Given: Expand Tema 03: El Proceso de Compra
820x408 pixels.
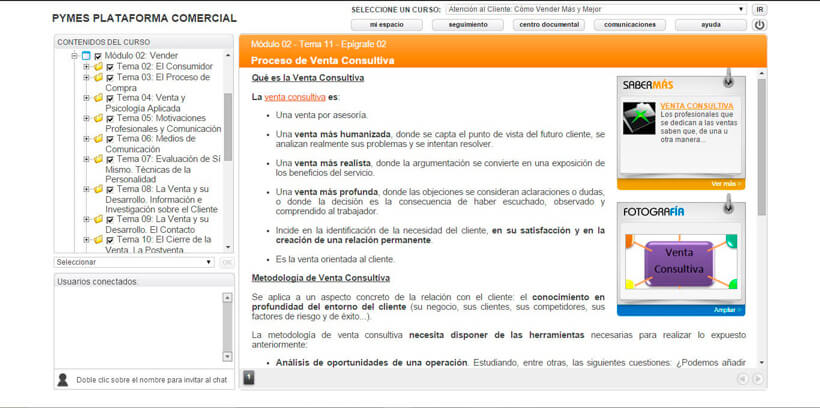Looking at the screenshot, I should pyautogui.click(x=86, y=77).
